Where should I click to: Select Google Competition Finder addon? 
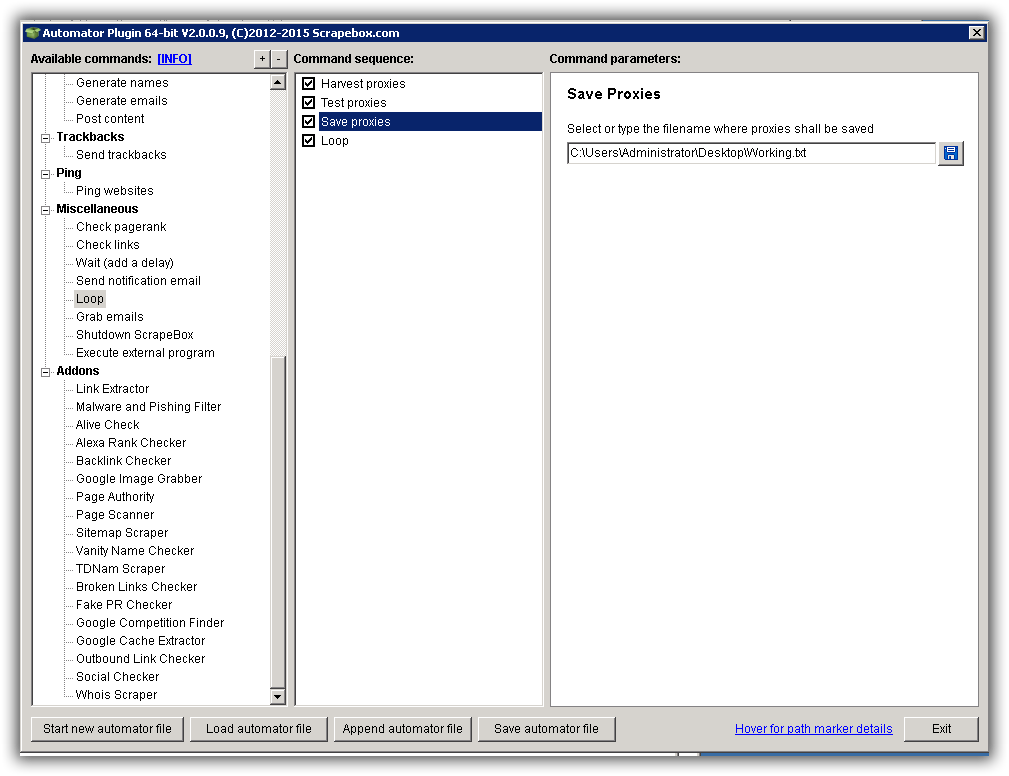click(150, 623)
